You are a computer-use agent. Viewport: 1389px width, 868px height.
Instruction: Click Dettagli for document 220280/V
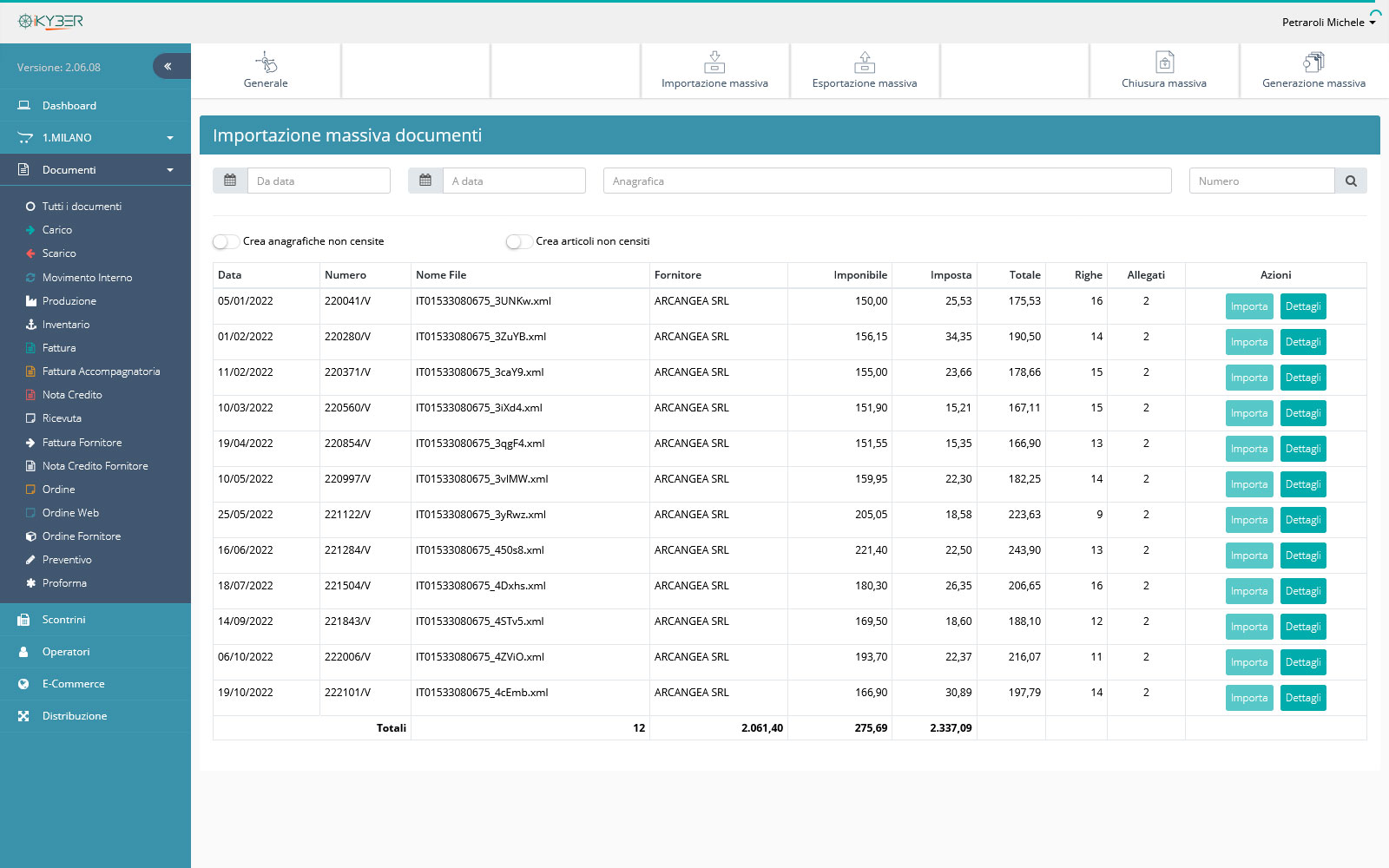point(1303,342)
